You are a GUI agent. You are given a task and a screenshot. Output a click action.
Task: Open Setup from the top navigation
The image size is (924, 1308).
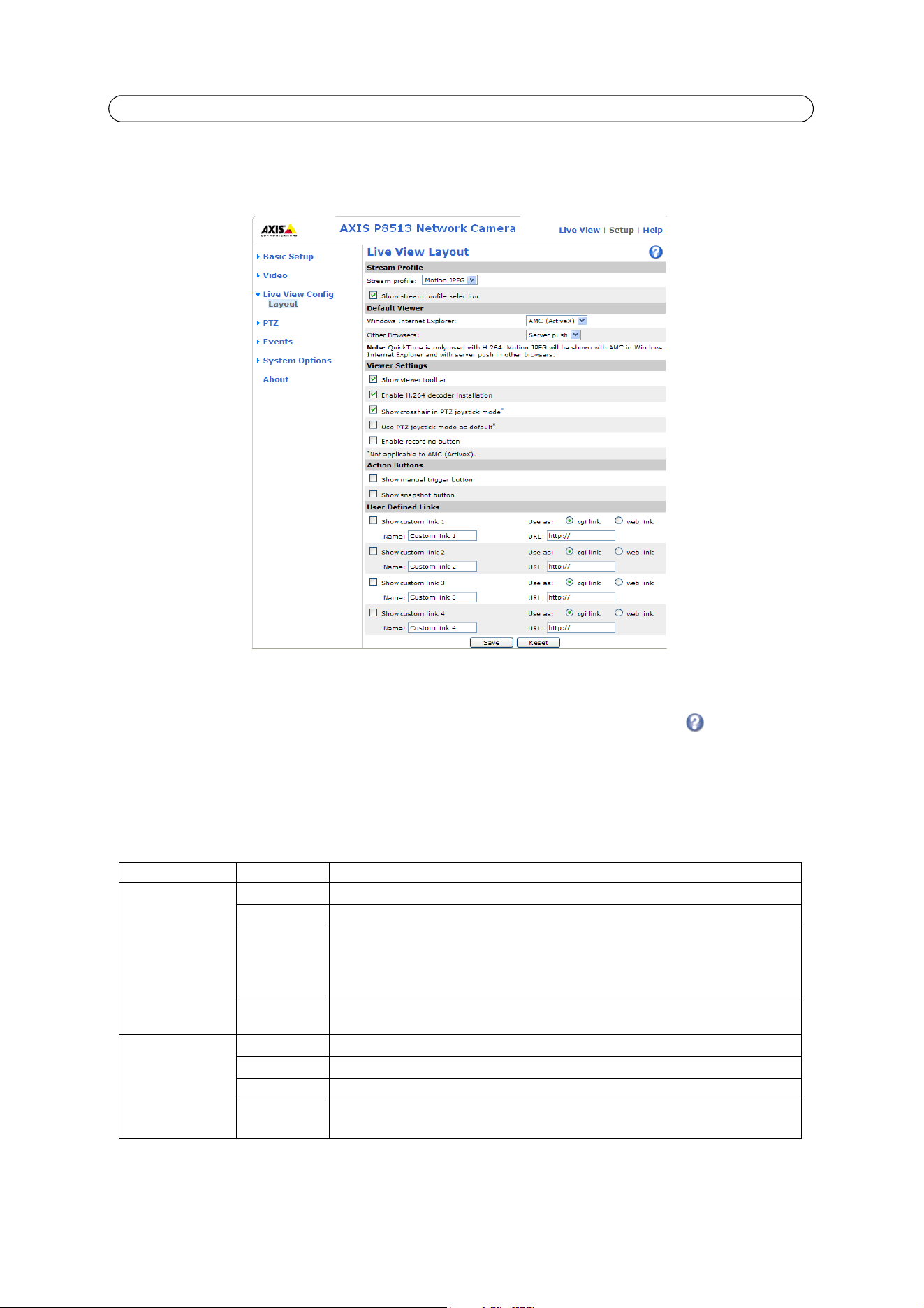click(x=622, y=230)
